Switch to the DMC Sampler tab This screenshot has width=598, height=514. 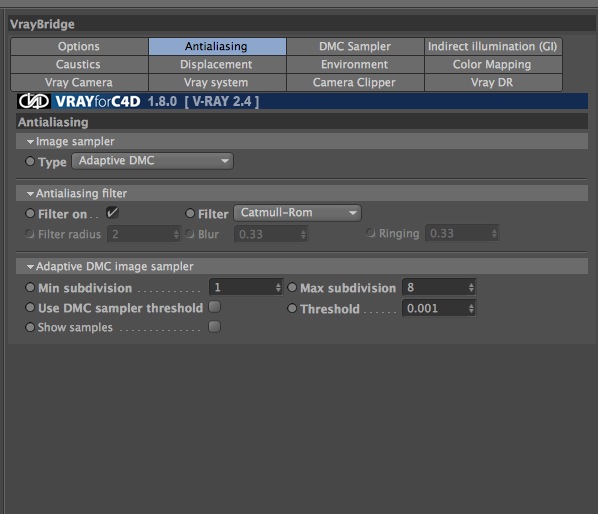pos(355,47)
